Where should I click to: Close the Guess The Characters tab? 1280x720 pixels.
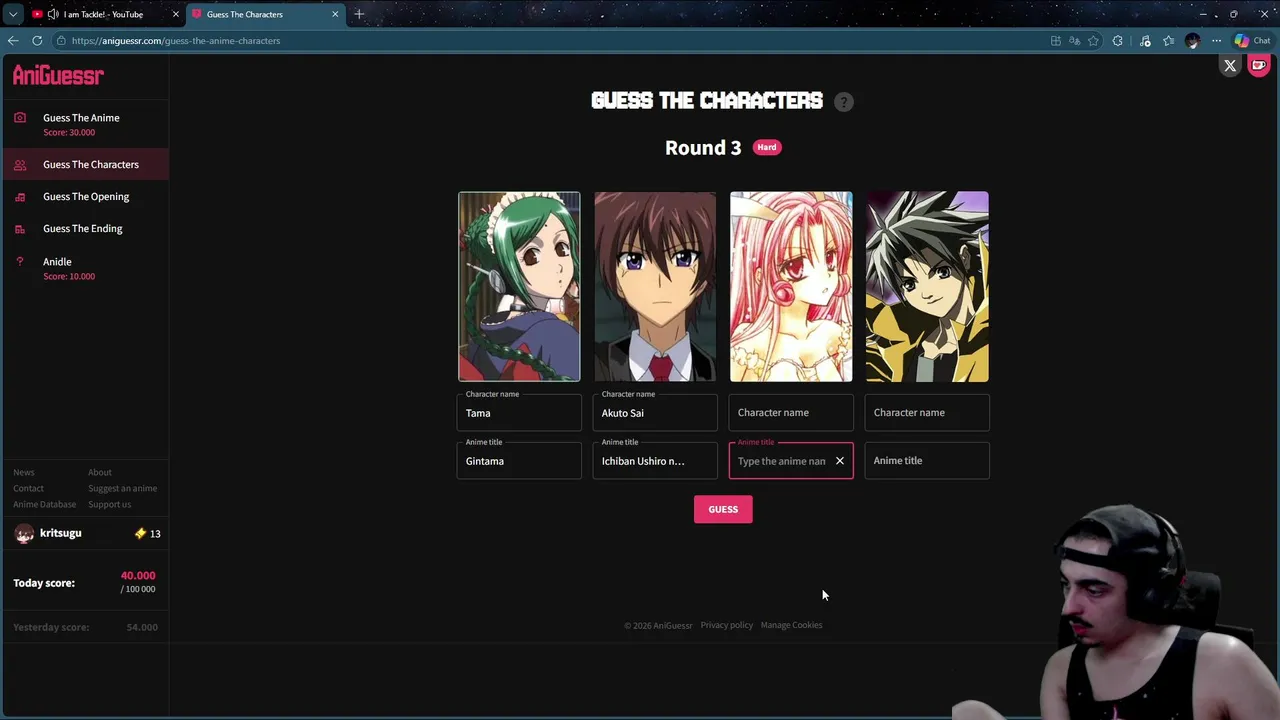pos(335,15)
